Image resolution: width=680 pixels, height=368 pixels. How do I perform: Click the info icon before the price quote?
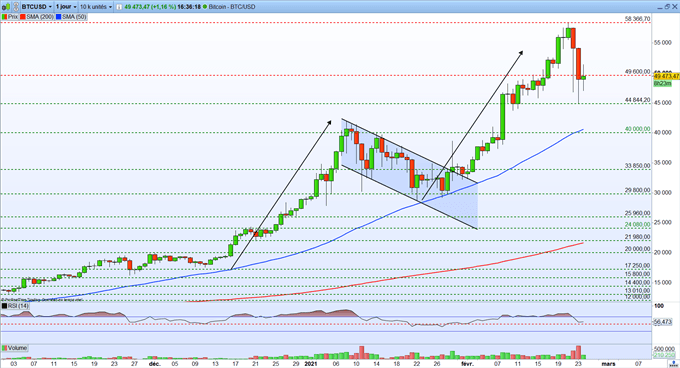[x=118, y=7]
